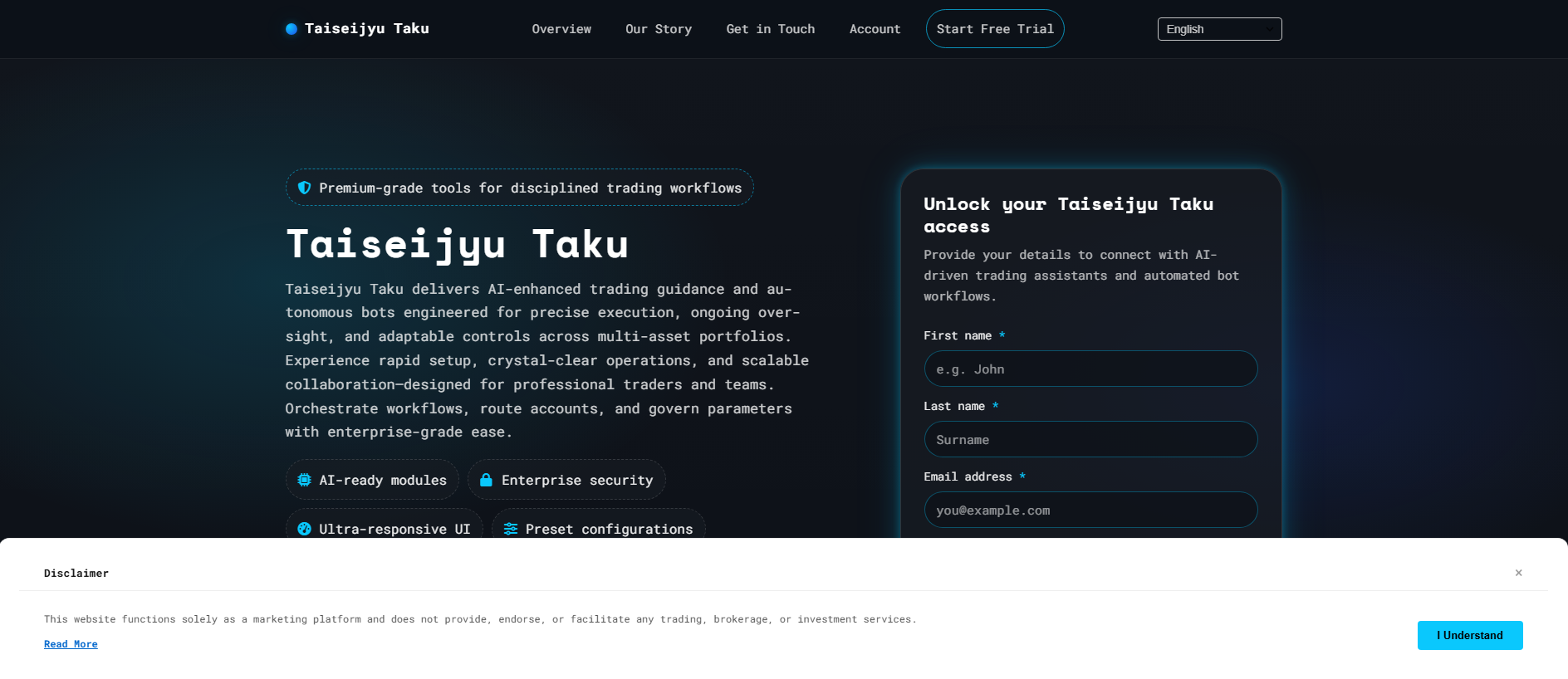1568x679 pixels.
Task: Focus the Email address input field
Action: 1090,510
